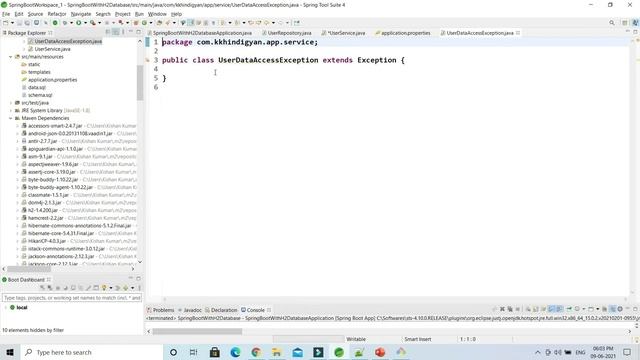Viewport: 640px width, 360px height.
Task: Open the New file dropdown arrow
Action: pos(12,23)
